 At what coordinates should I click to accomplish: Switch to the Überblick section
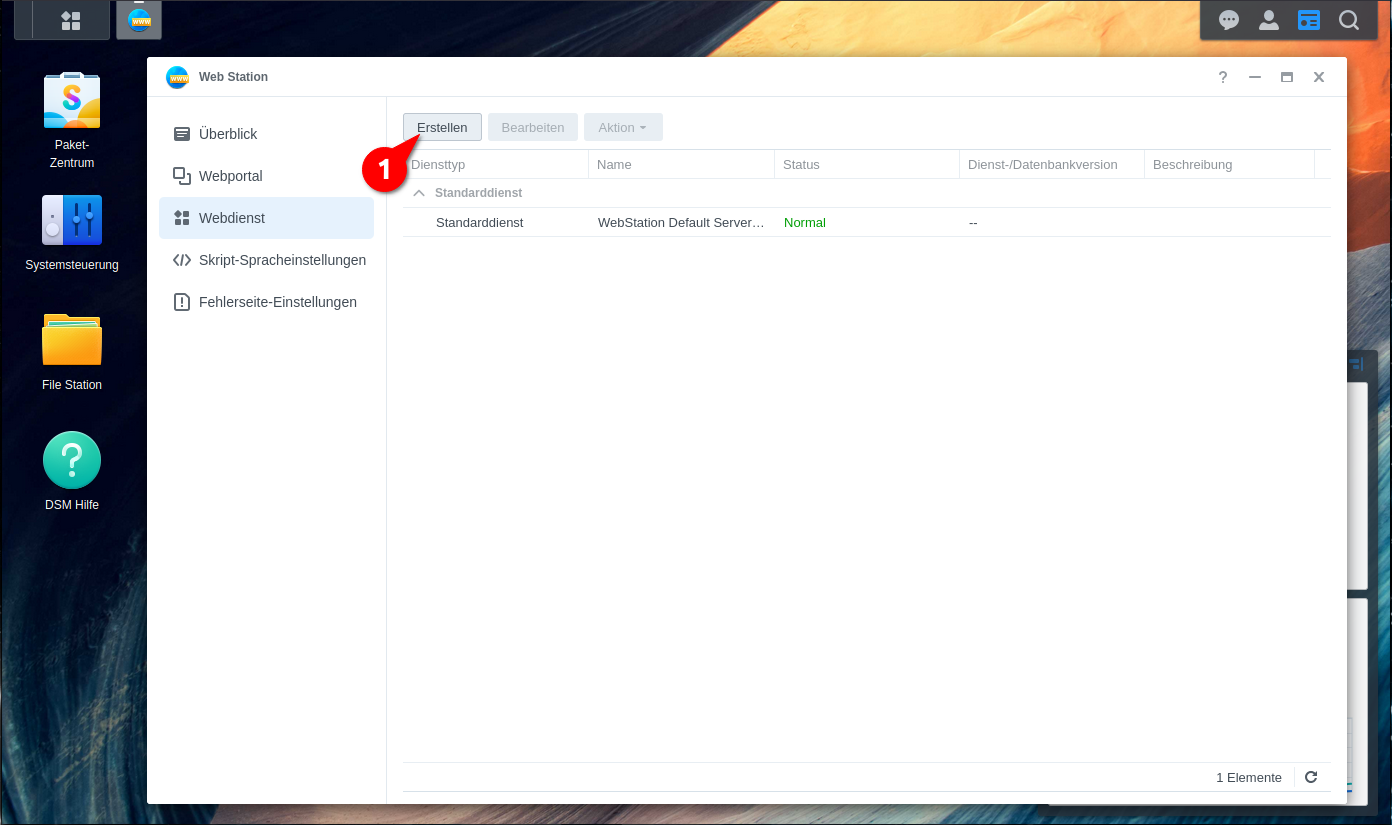click(228, 134)
